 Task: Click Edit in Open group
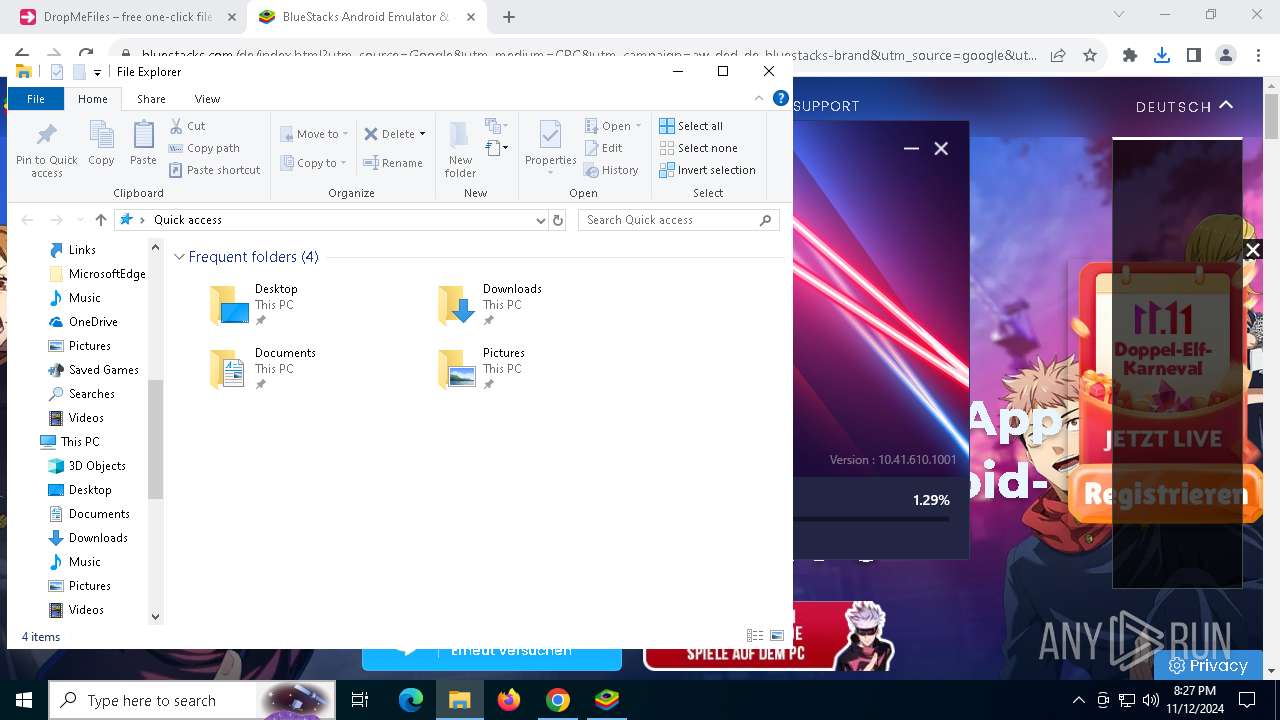pos(604,148)
